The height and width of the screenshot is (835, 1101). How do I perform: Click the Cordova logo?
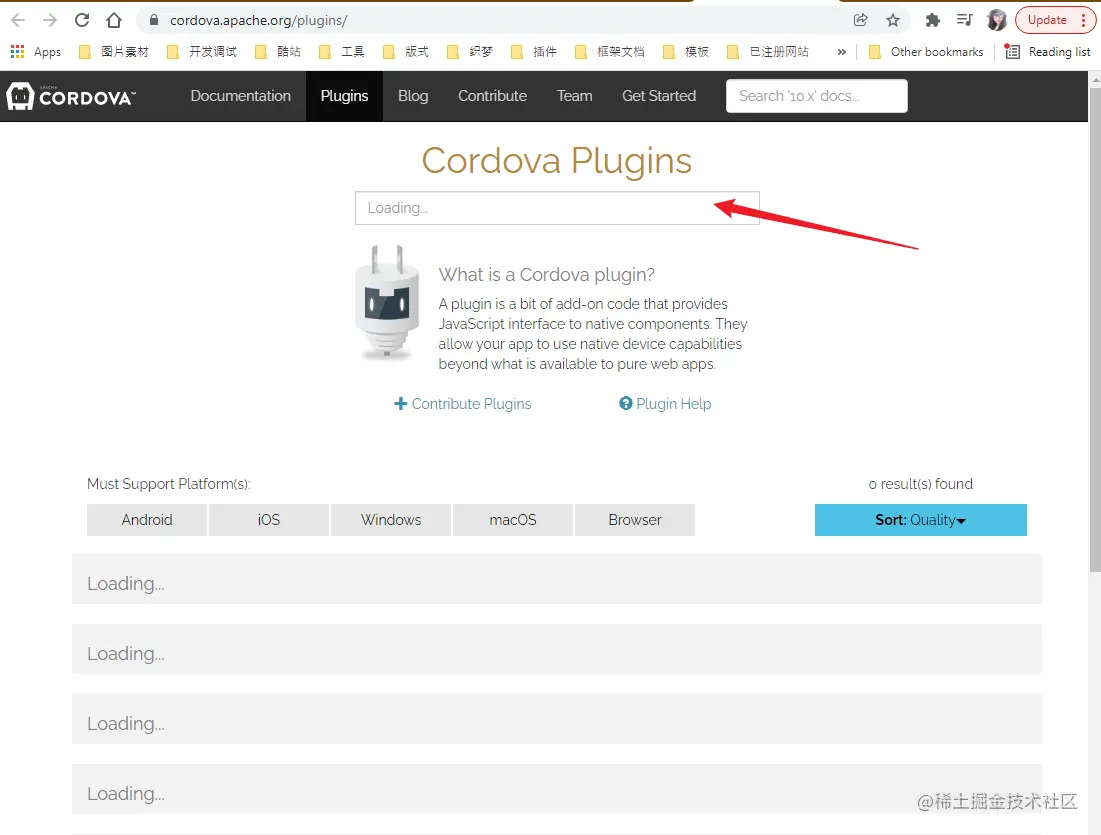[x=71, y=96]
